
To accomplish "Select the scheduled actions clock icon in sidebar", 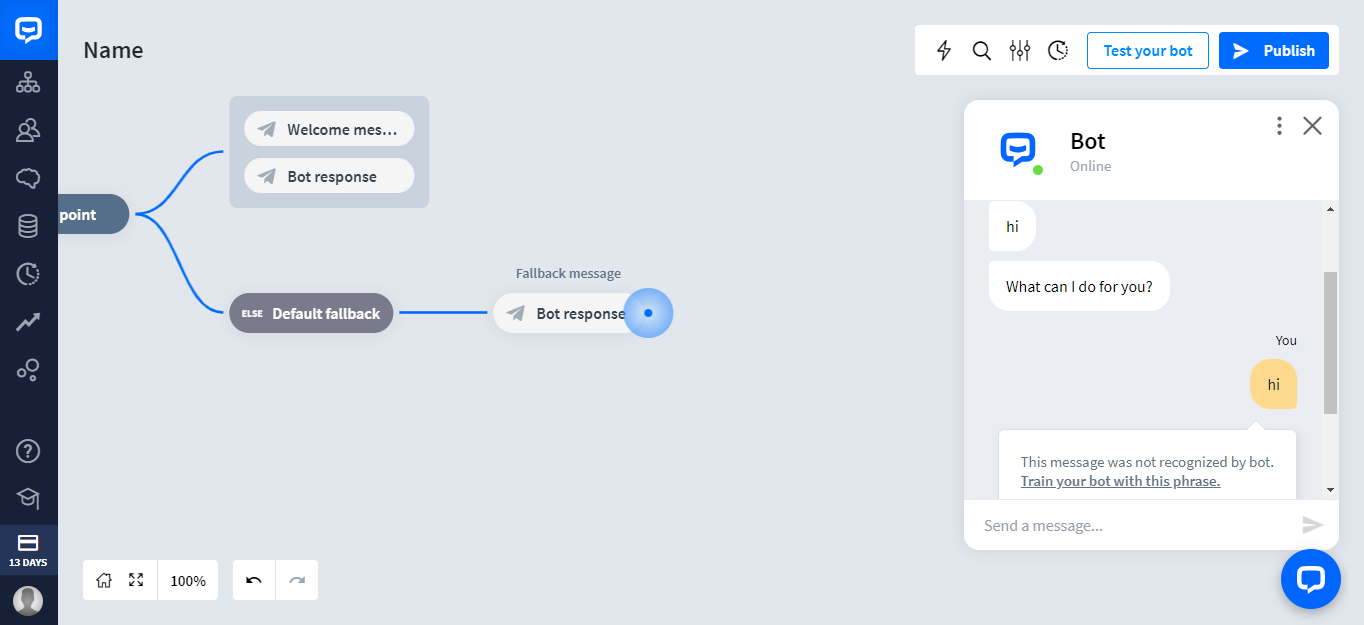I will [x=28, y=273].
